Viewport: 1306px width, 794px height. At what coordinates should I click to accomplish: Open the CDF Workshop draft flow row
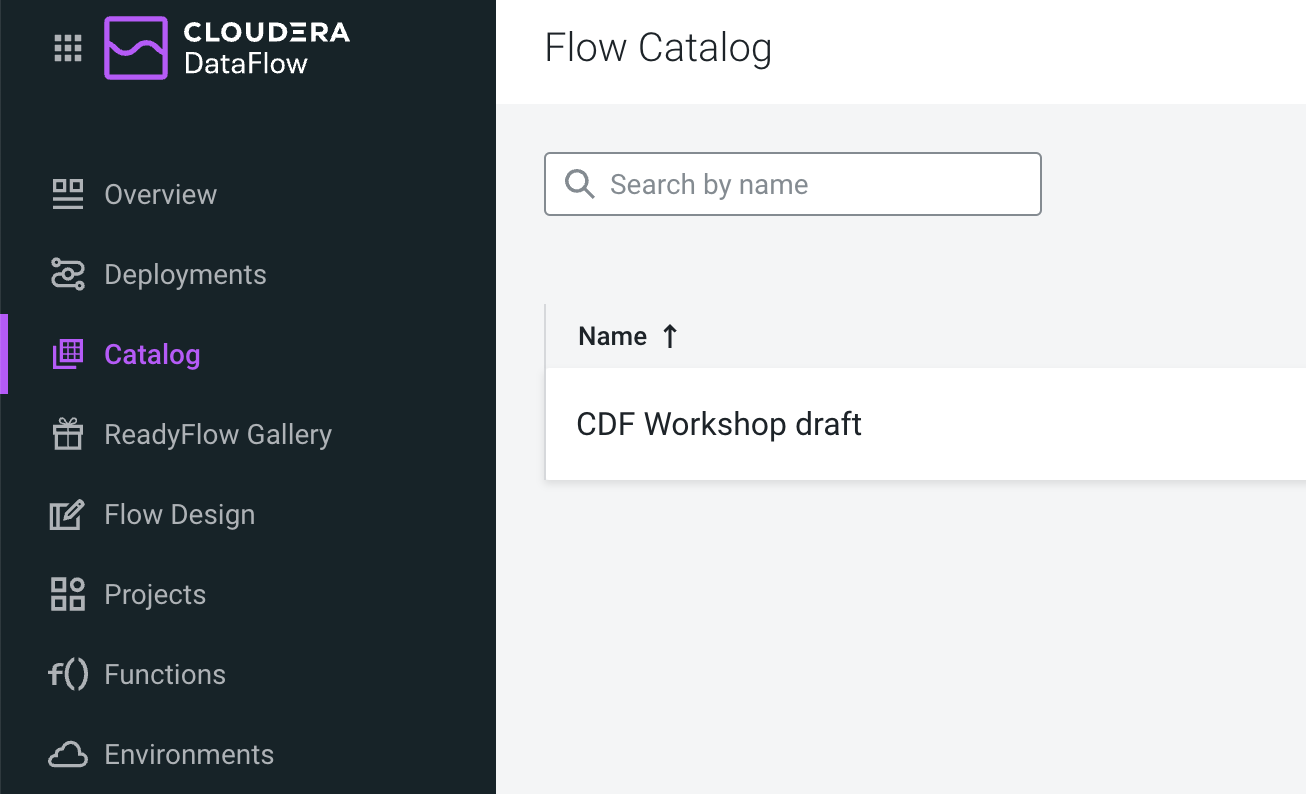(x=719, y=424)
